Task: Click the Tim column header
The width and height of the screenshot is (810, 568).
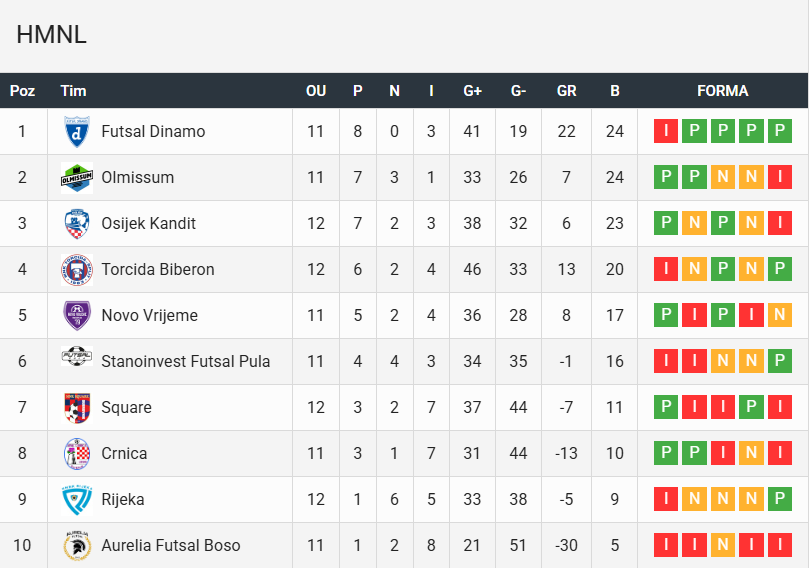Action: (x=73, y=91)
